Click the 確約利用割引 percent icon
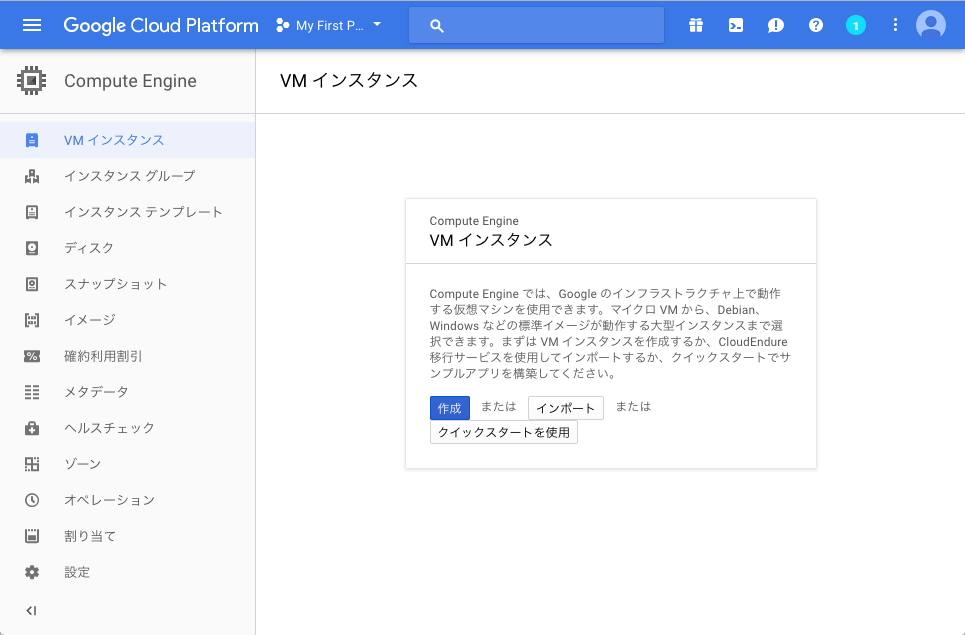This screenshot has width=965, height=635. pyautogui.click(x=31, y=356)
